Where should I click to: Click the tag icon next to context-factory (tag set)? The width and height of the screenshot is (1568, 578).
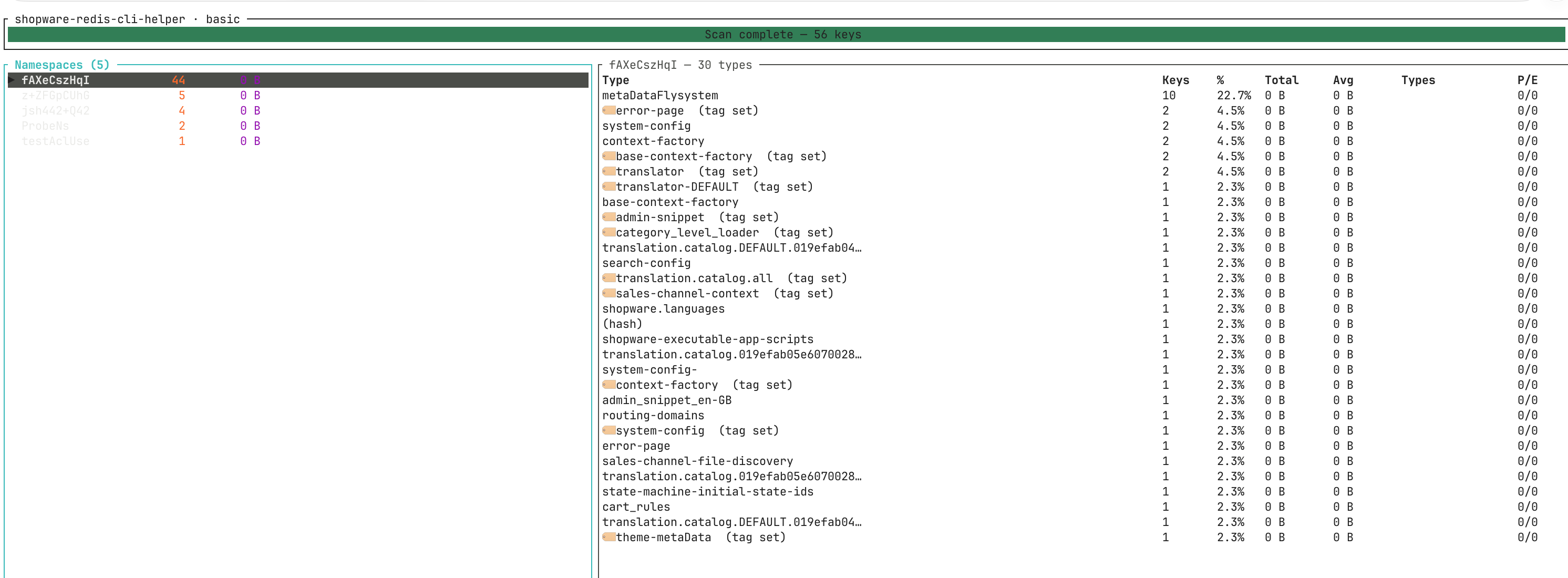(x=608, y=384)
